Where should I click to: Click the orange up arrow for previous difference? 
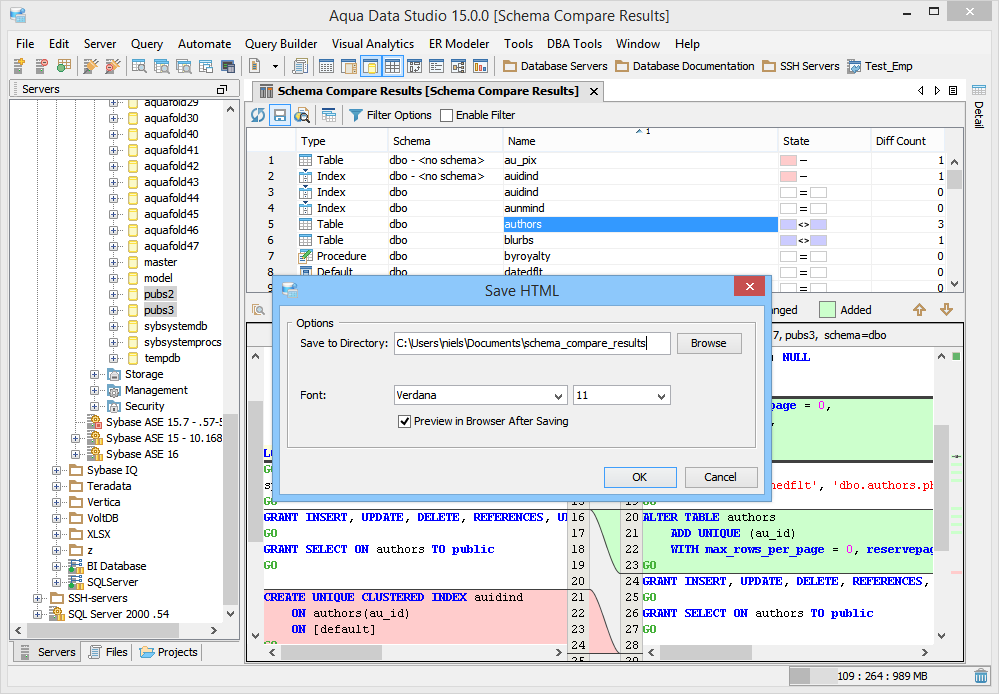(x=919, y=310)
